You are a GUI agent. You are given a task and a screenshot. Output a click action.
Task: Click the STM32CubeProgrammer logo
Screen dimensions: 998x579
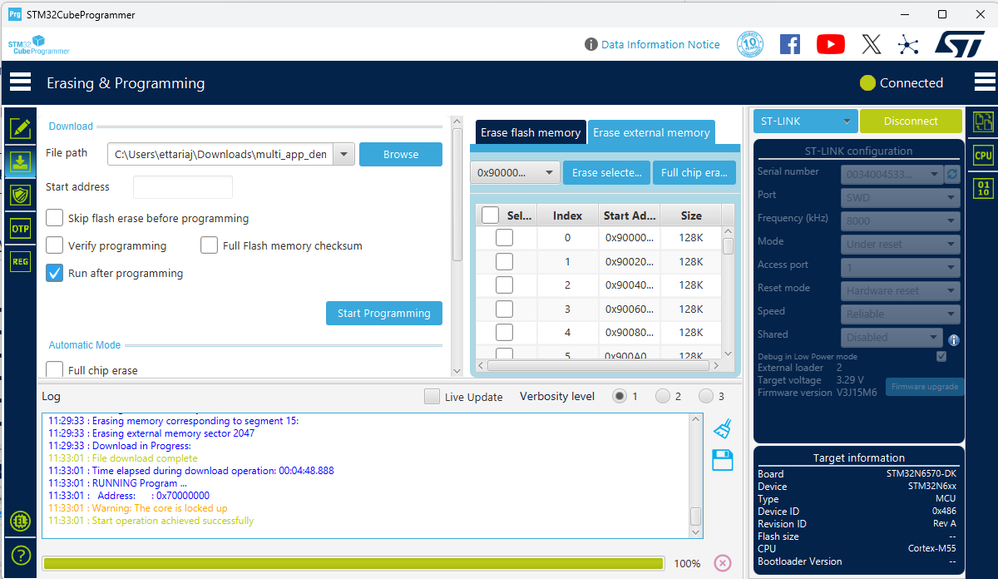coord(39,46)
